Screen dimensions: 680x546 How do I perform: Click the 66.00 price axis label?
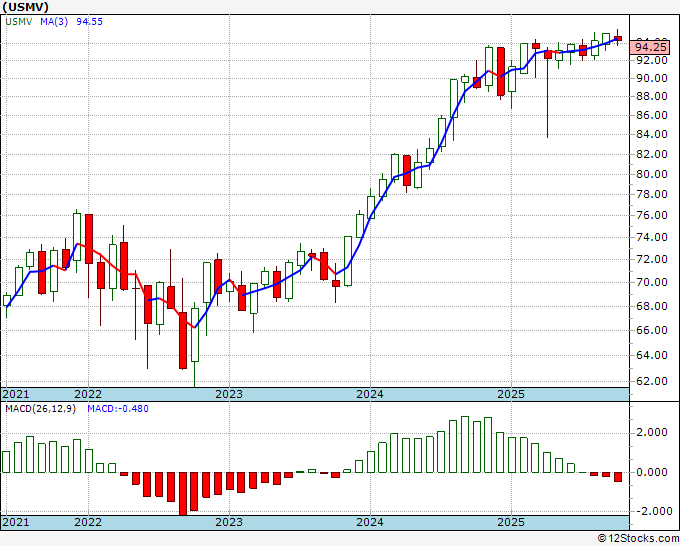coord(652,330)
